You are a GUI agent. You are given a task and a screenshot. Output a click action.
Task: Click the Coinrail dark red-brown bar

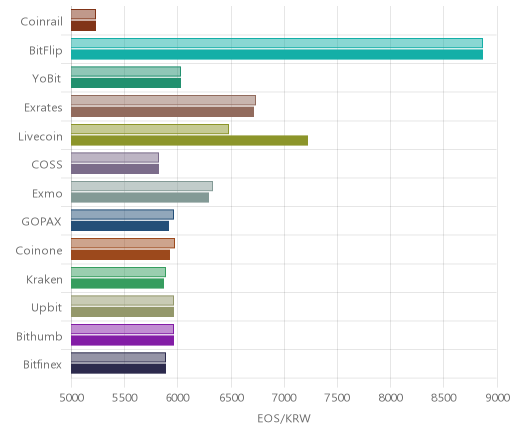click(83, 26)
